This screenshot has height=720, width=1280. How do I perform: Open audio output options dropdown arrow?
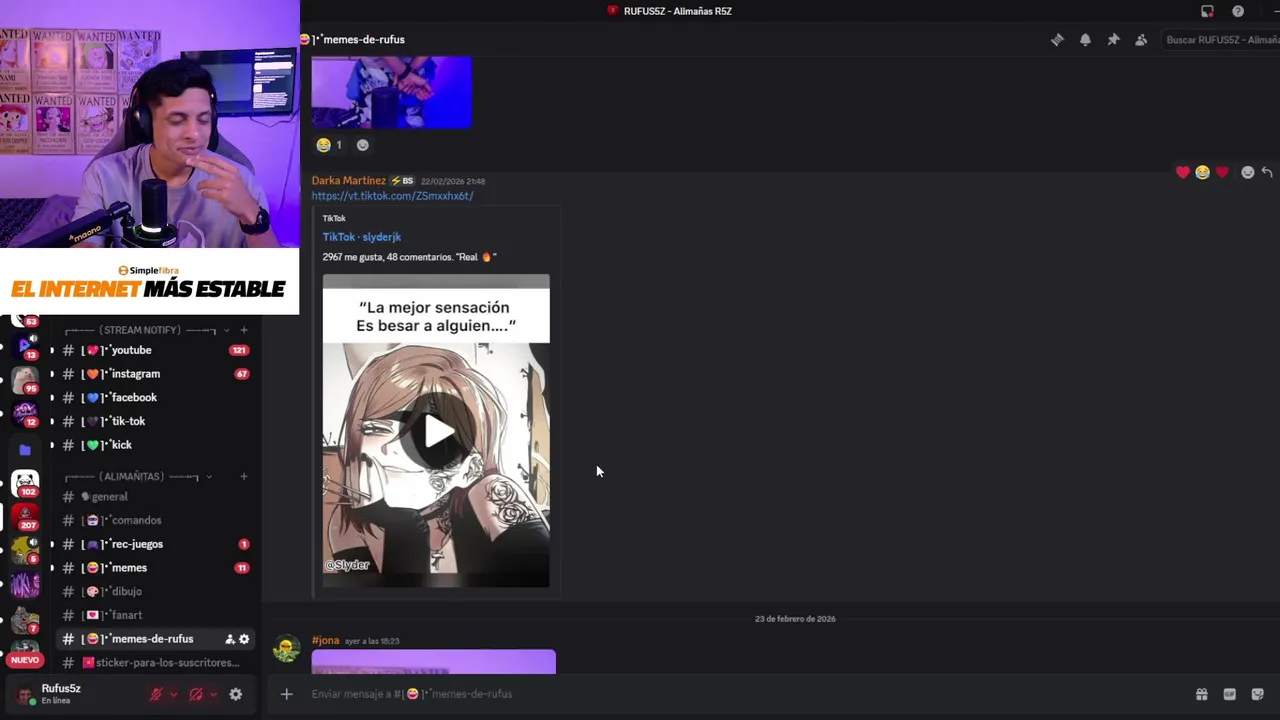pyautogui.click(x=213, y=694)
